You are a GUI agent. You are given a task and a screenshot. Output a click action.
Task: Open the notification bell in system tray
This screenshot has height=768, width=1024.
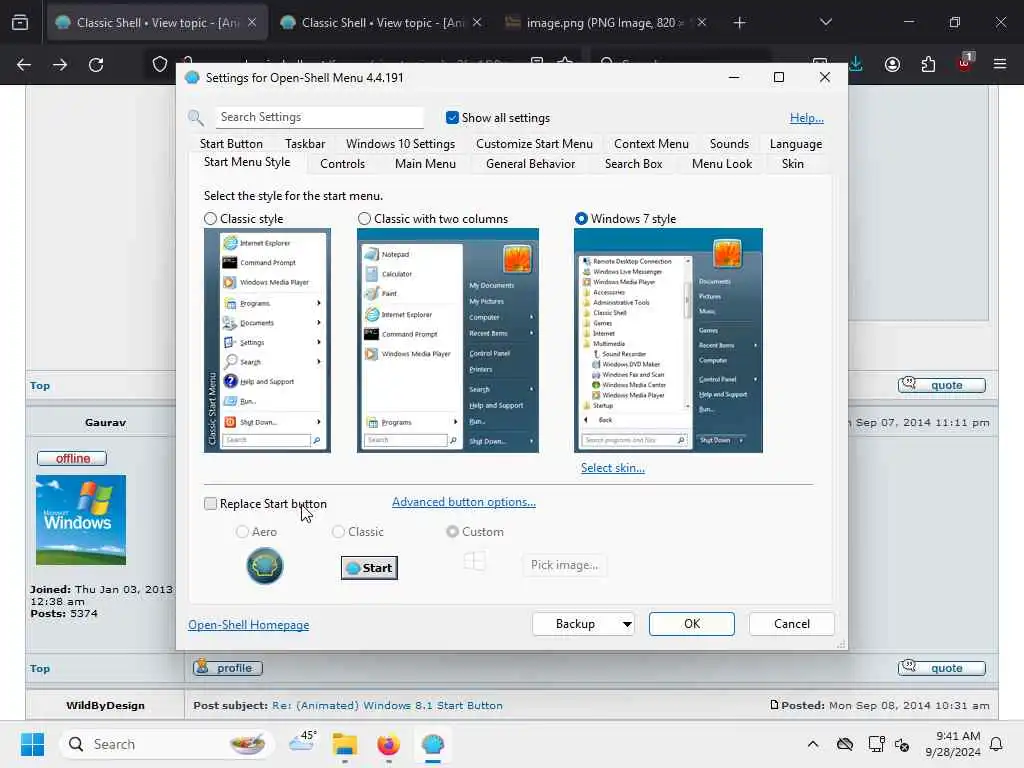pyautogui.click(x=997, y=744)
